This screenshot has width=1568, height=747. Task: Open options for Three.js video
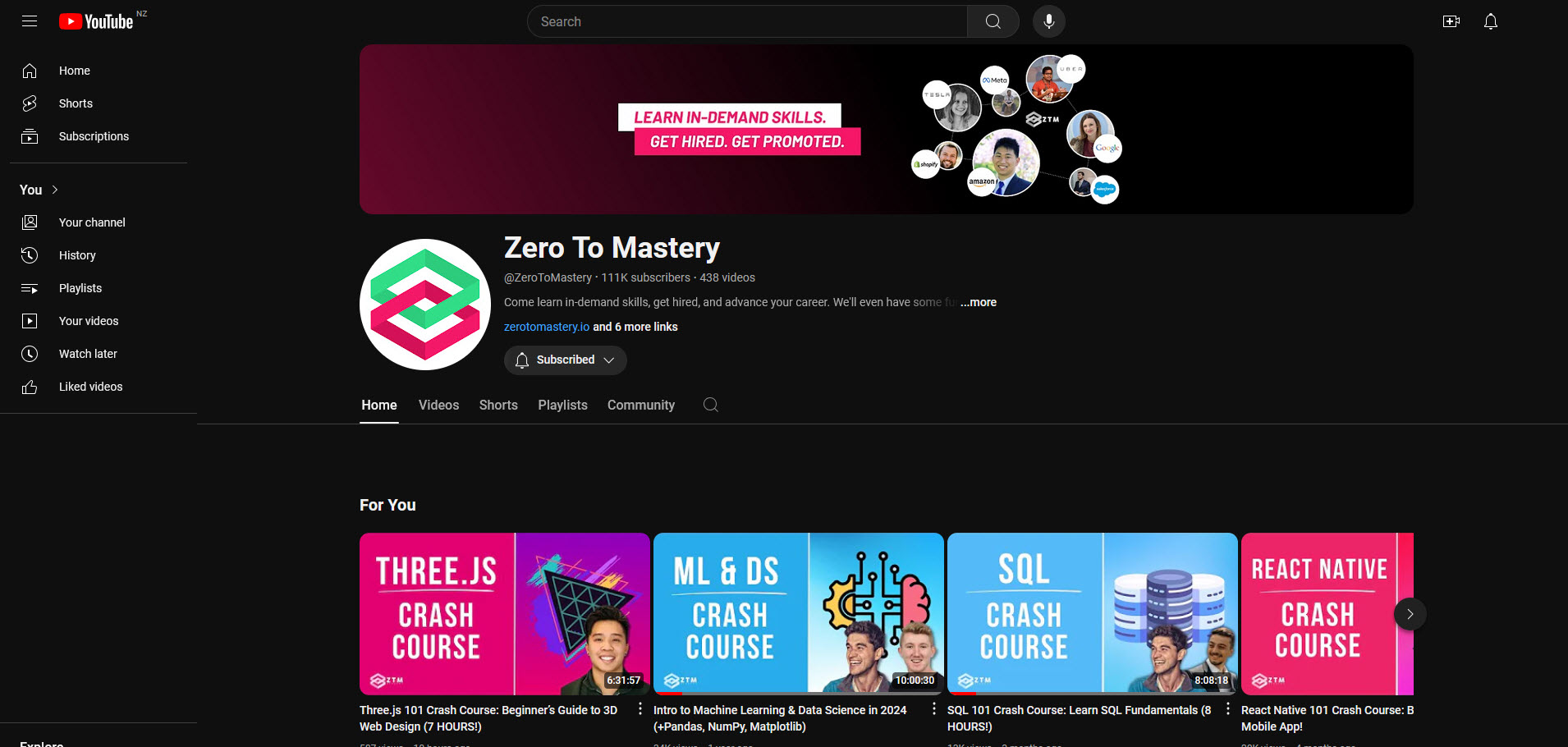(640, 709)
